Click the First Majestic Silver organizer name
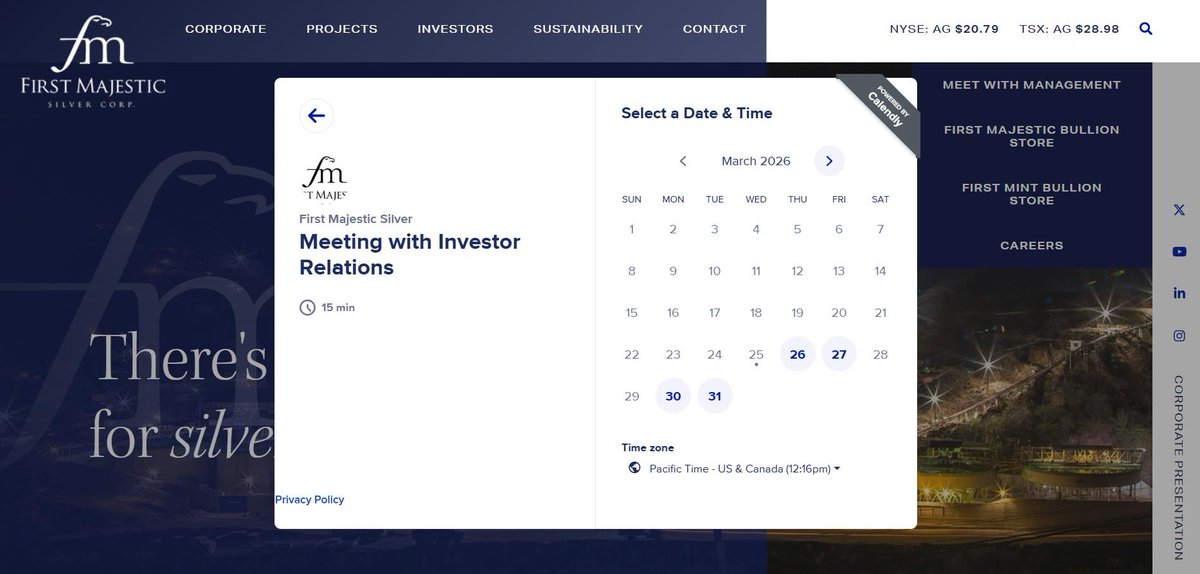Viewport: 1200px width, 574px height. click(x=356, y=218)
